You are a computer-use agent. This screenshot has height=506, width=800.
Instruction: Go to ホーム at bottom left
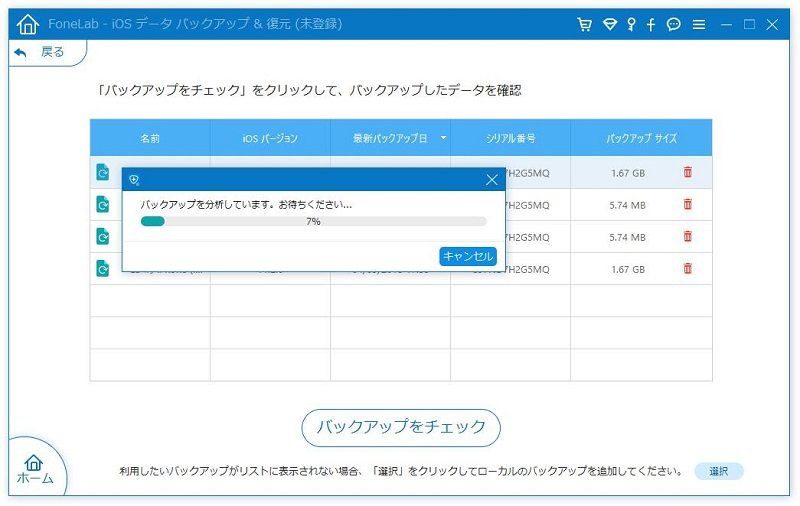(35, 469)
